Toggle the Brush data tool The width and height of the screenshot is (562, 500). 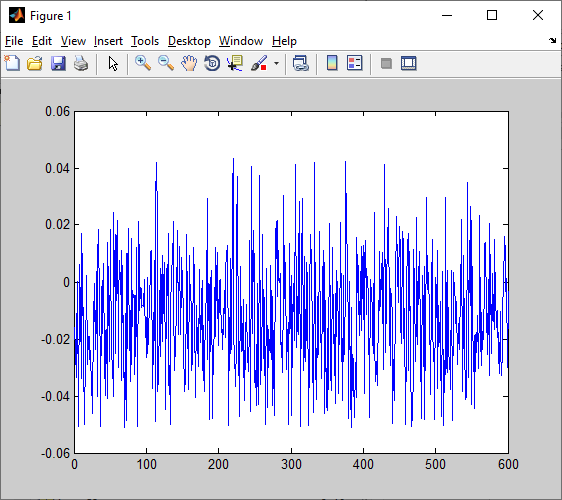click(x=259, y=63)
